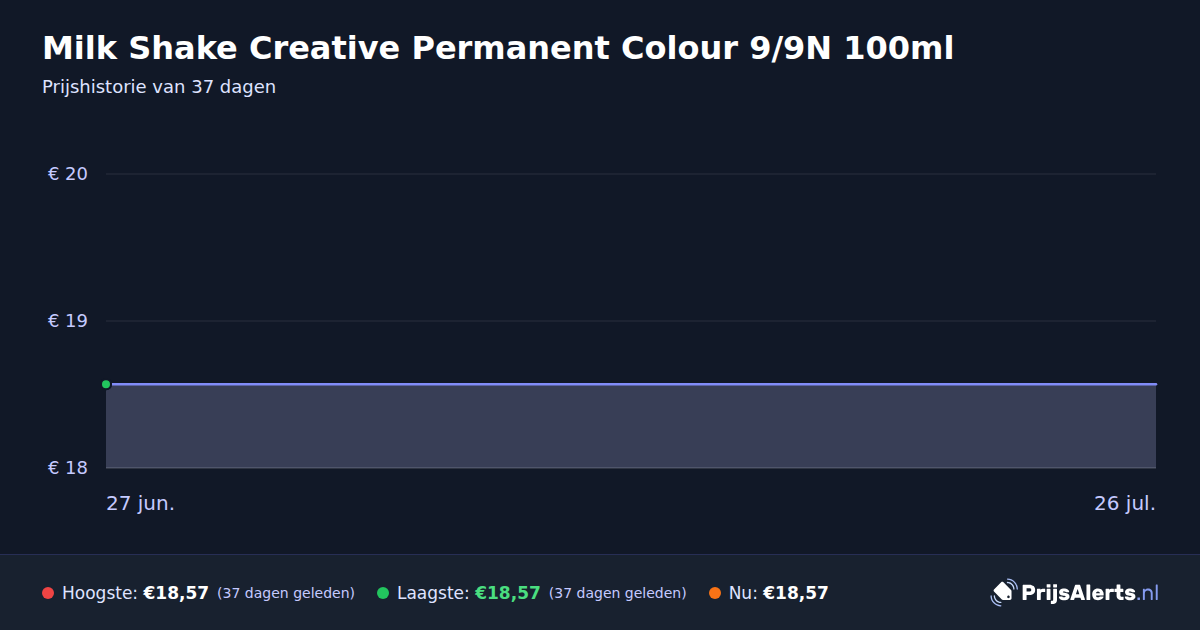This screenshot has width=1200, height=630.
Task: Click the orange Nu legend dot
Action: tap(715, 593)
